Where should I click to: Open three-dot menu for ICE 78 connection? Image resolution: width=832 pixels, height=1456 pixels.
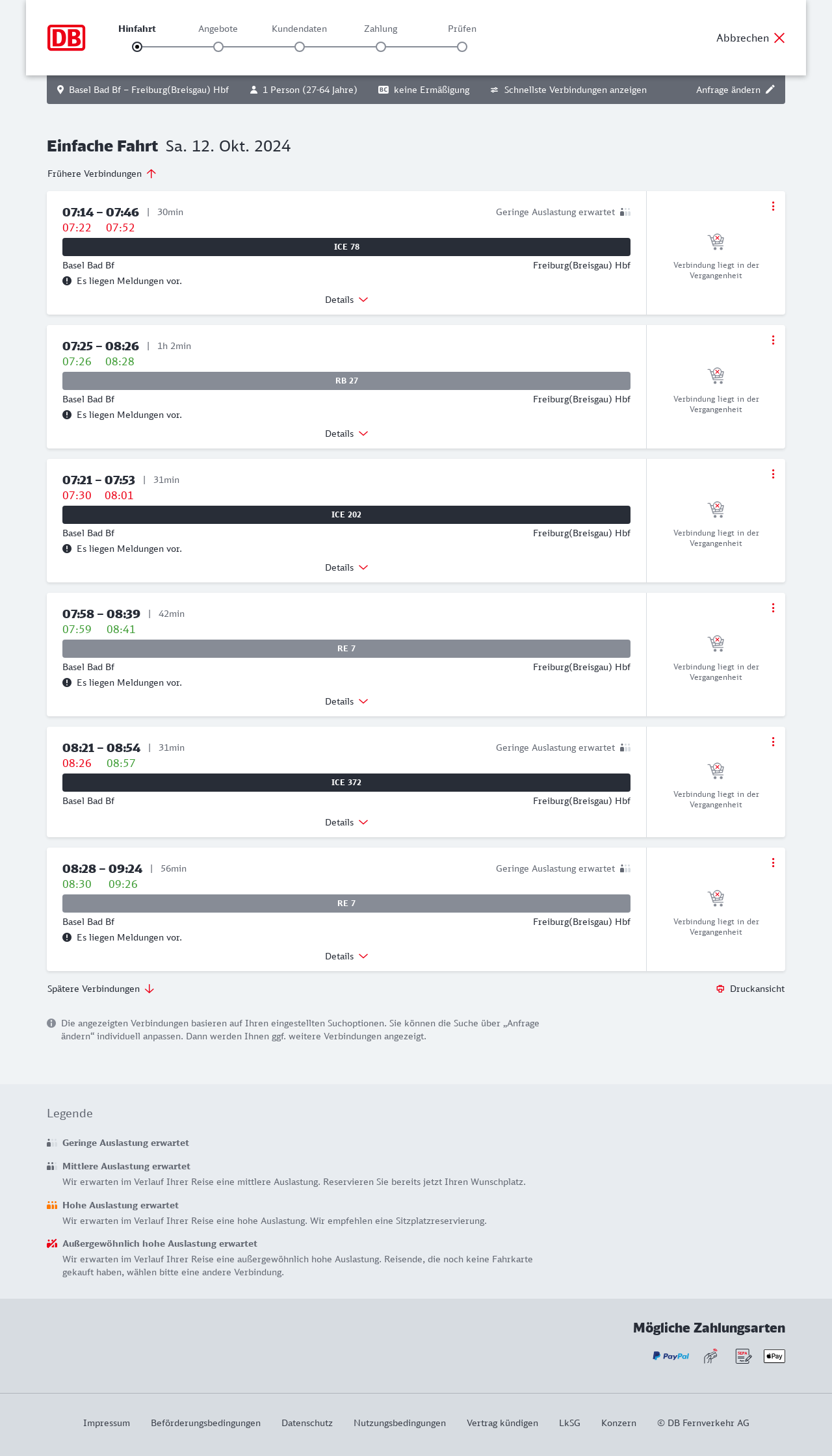tap(773, 206)
